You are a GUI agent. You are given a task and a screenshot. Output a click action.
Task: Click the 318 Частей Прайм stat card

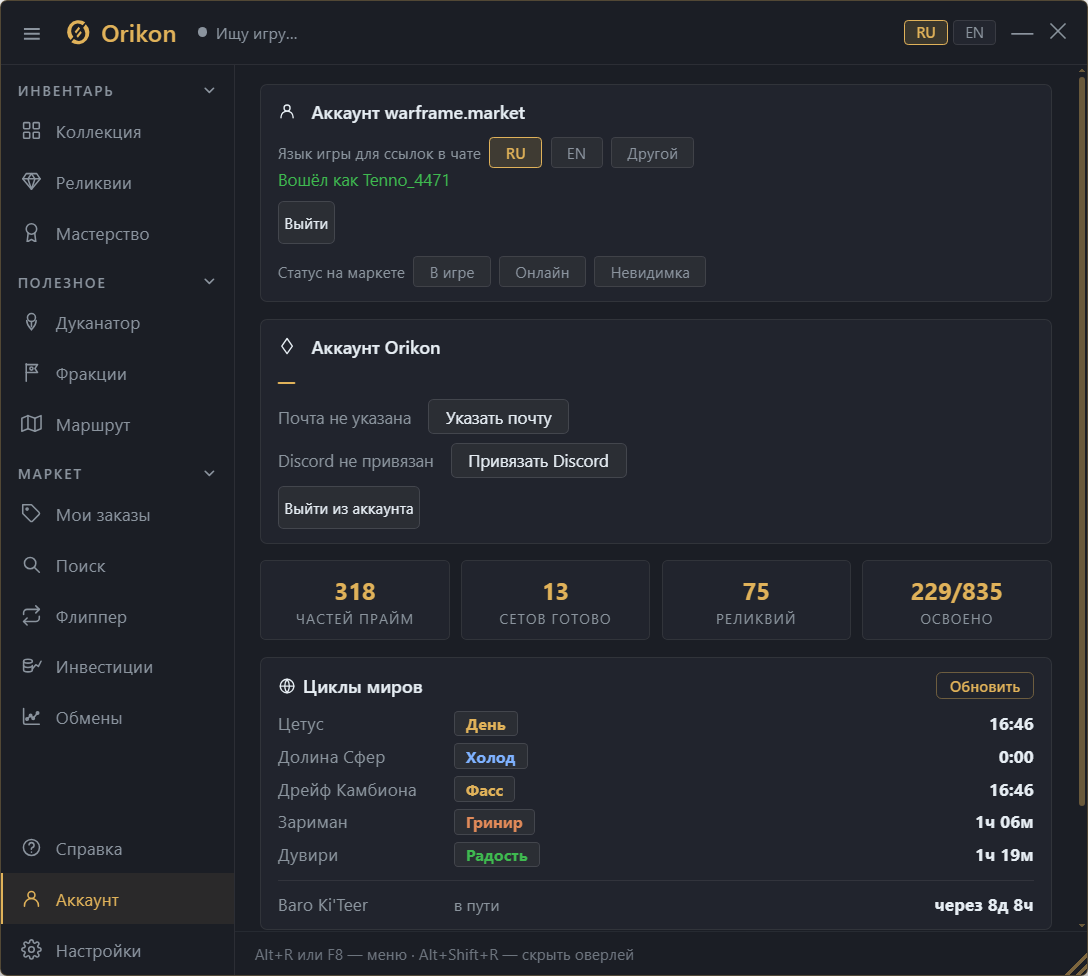coord(355,600)
